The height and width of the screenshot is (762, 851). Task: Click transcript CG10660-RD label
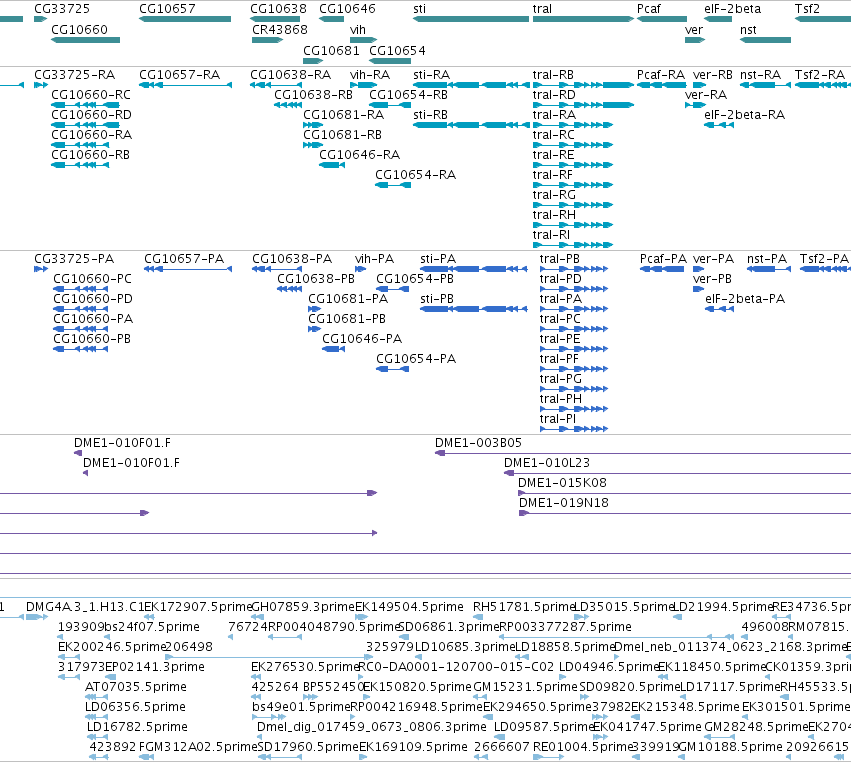91,115
